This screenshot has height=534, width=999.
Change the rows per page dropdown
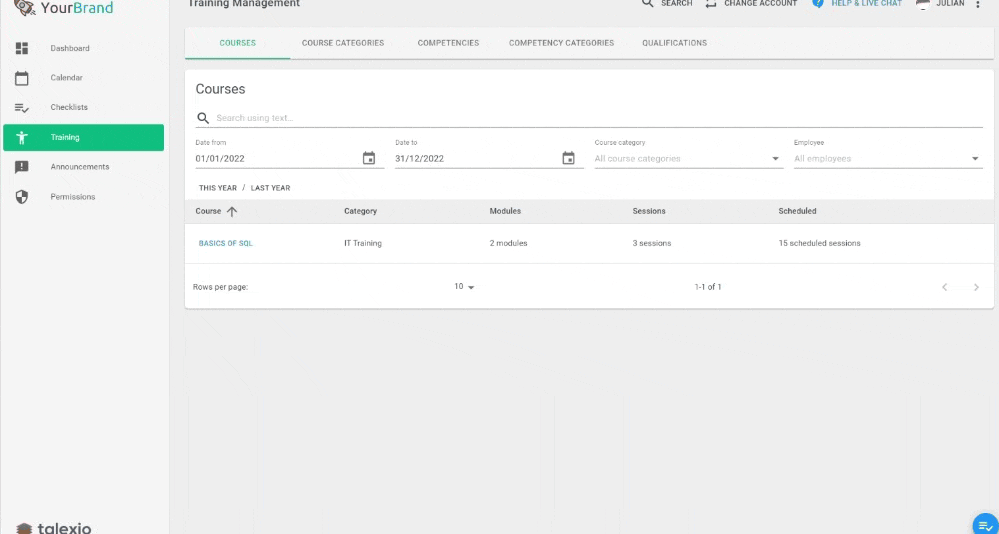(464, 287)
